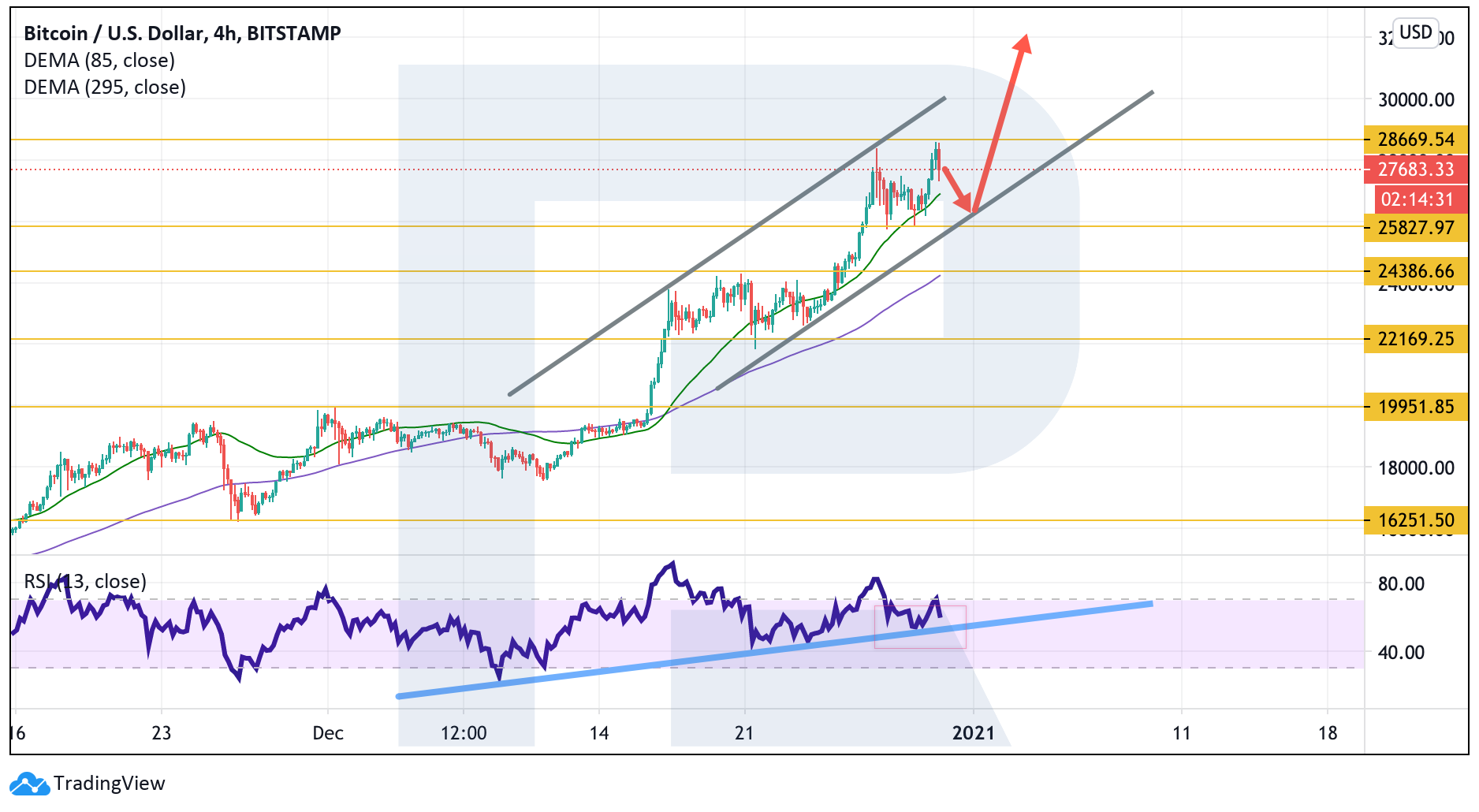Click the Dec label on time axis
The image size is (1479, 812).
click(328, 734)
